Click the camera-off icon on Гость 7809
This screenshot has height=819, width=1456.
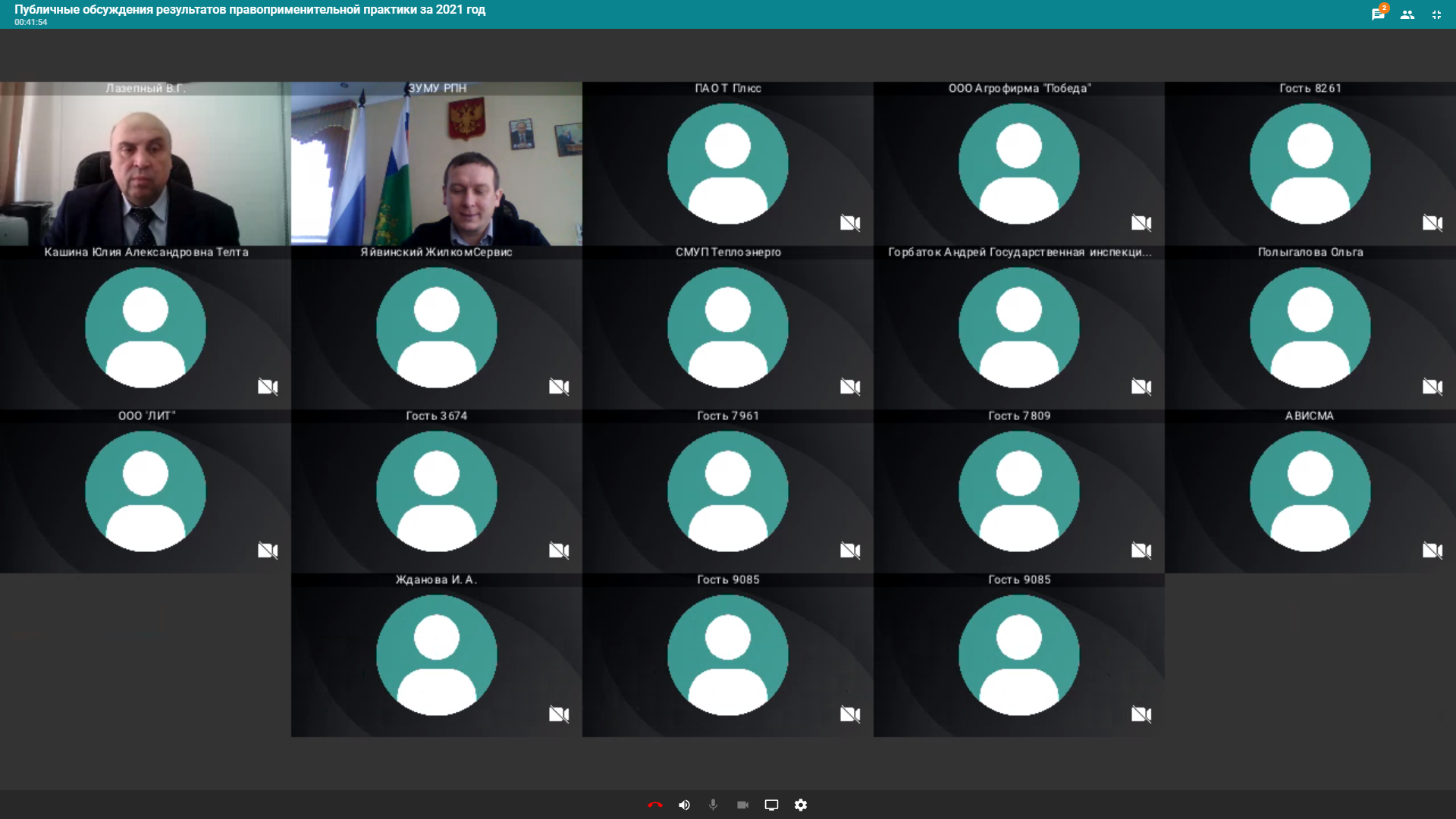point(1141,551)
